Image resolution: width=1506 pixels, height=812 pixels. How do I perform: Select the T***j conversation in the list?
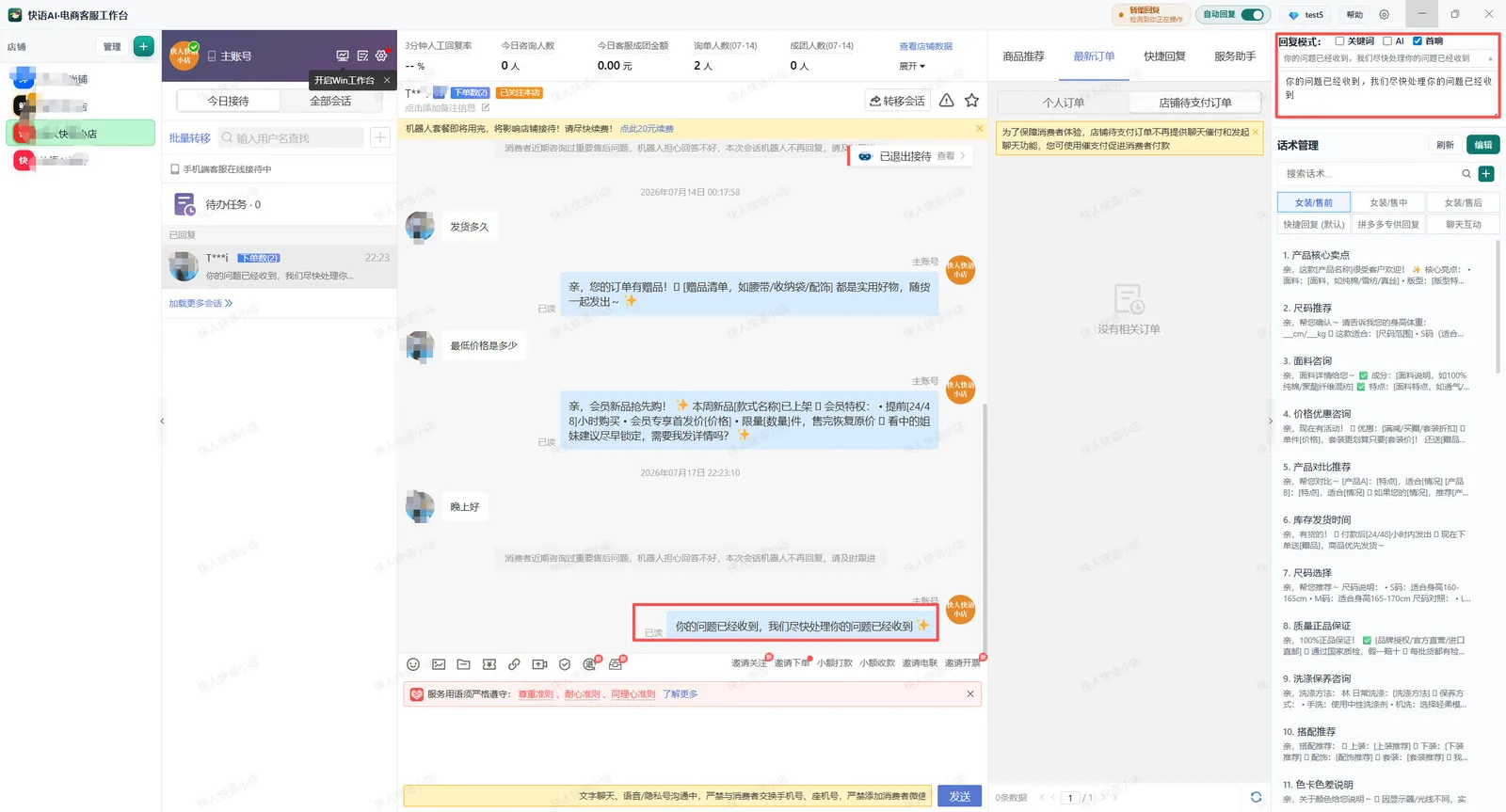(x=279, y=266)
